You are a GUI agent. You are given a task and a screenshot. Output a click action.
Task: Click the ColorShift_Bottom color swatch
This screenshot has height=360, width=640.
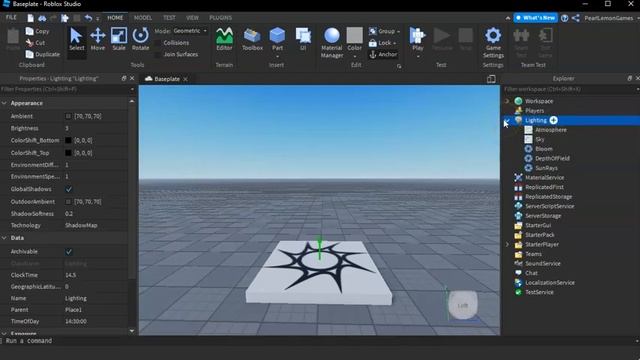pos(68,140)
